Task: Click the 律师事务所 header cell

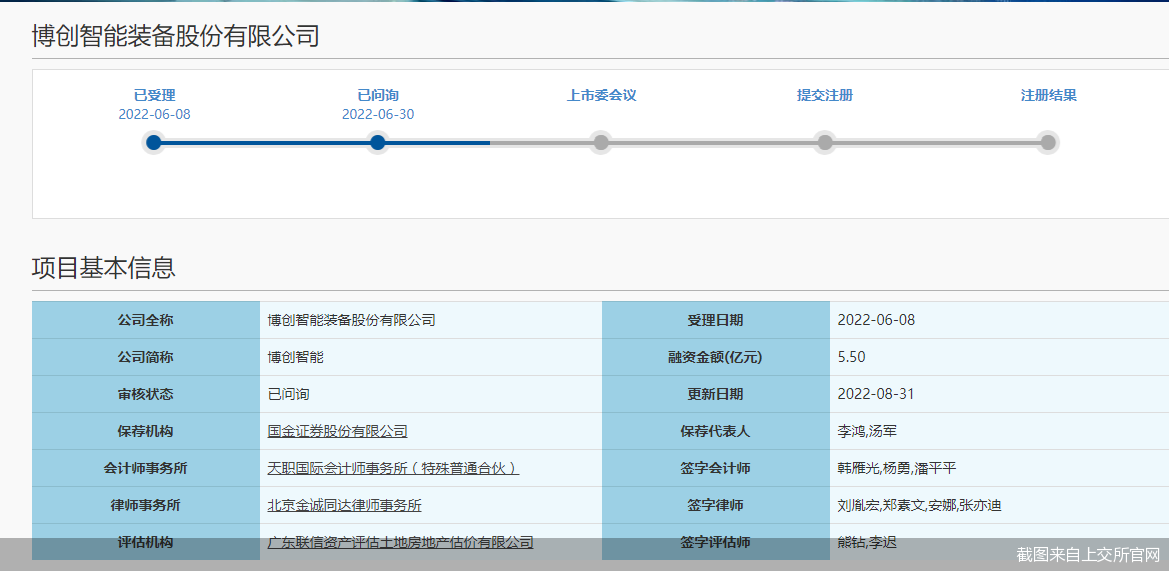Action: [145, 505]
